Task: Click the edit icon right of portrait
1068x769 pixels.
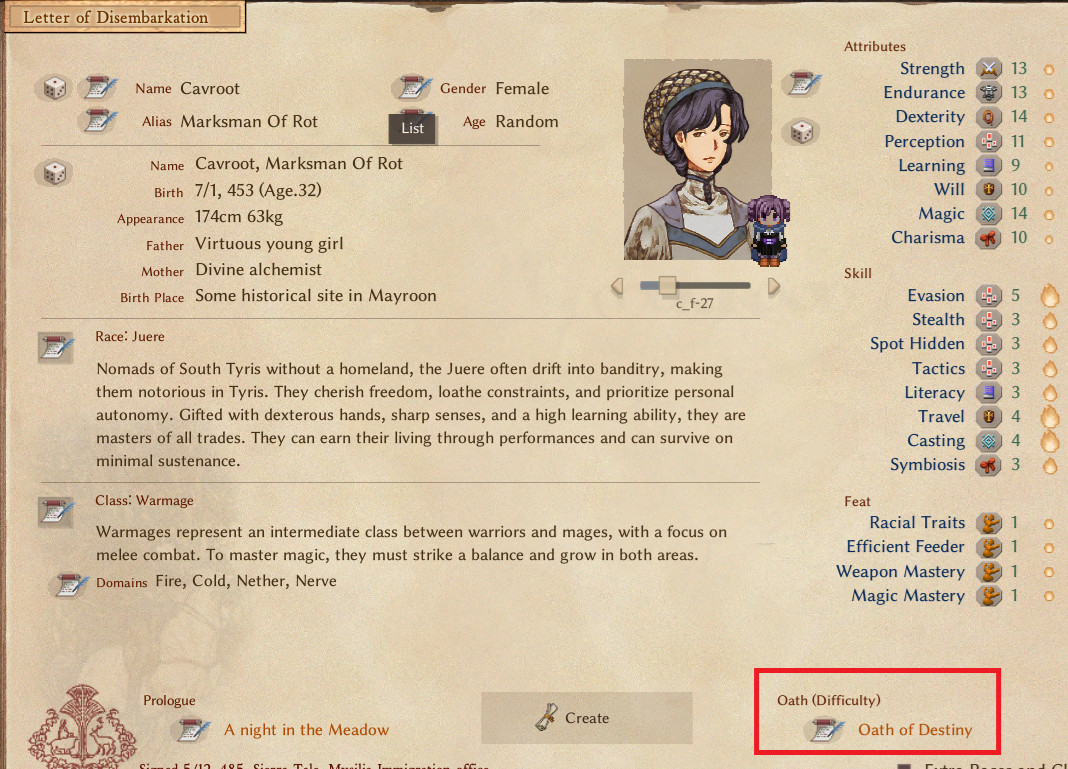Action: 803,83
